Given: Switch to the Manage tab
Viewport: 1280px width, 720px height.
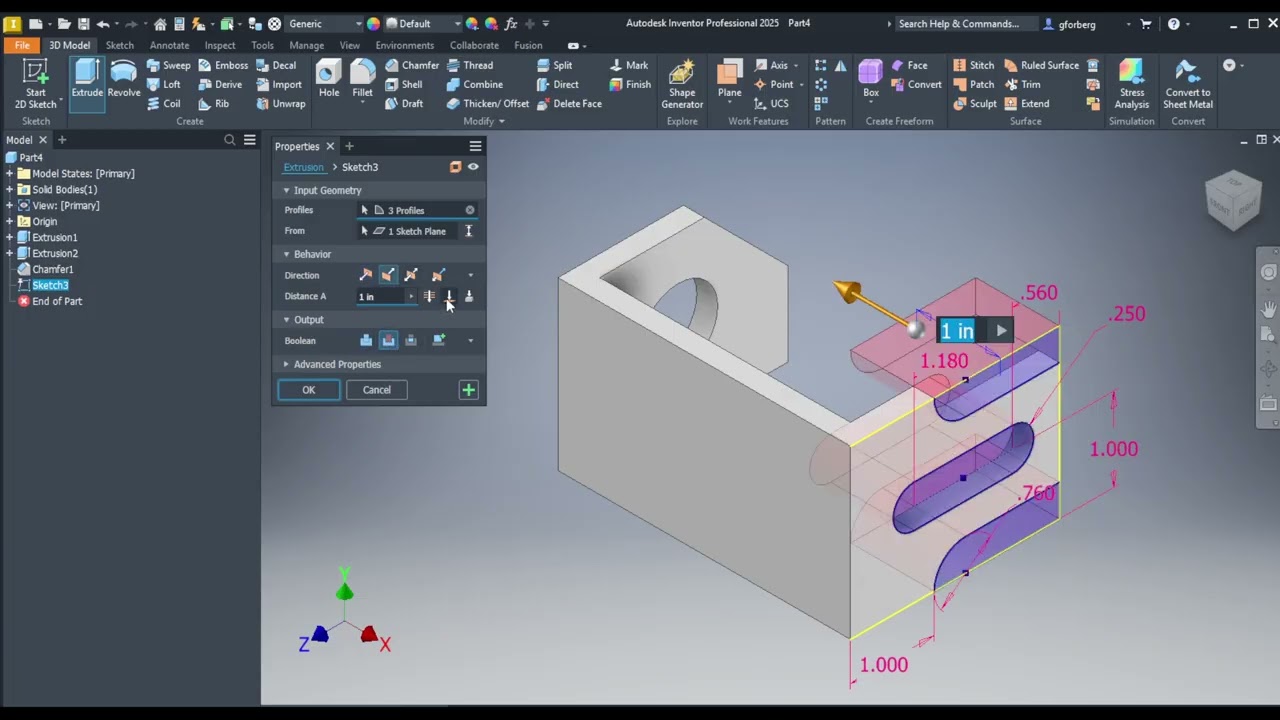Looking at the screenshot, I should [306, 45].
